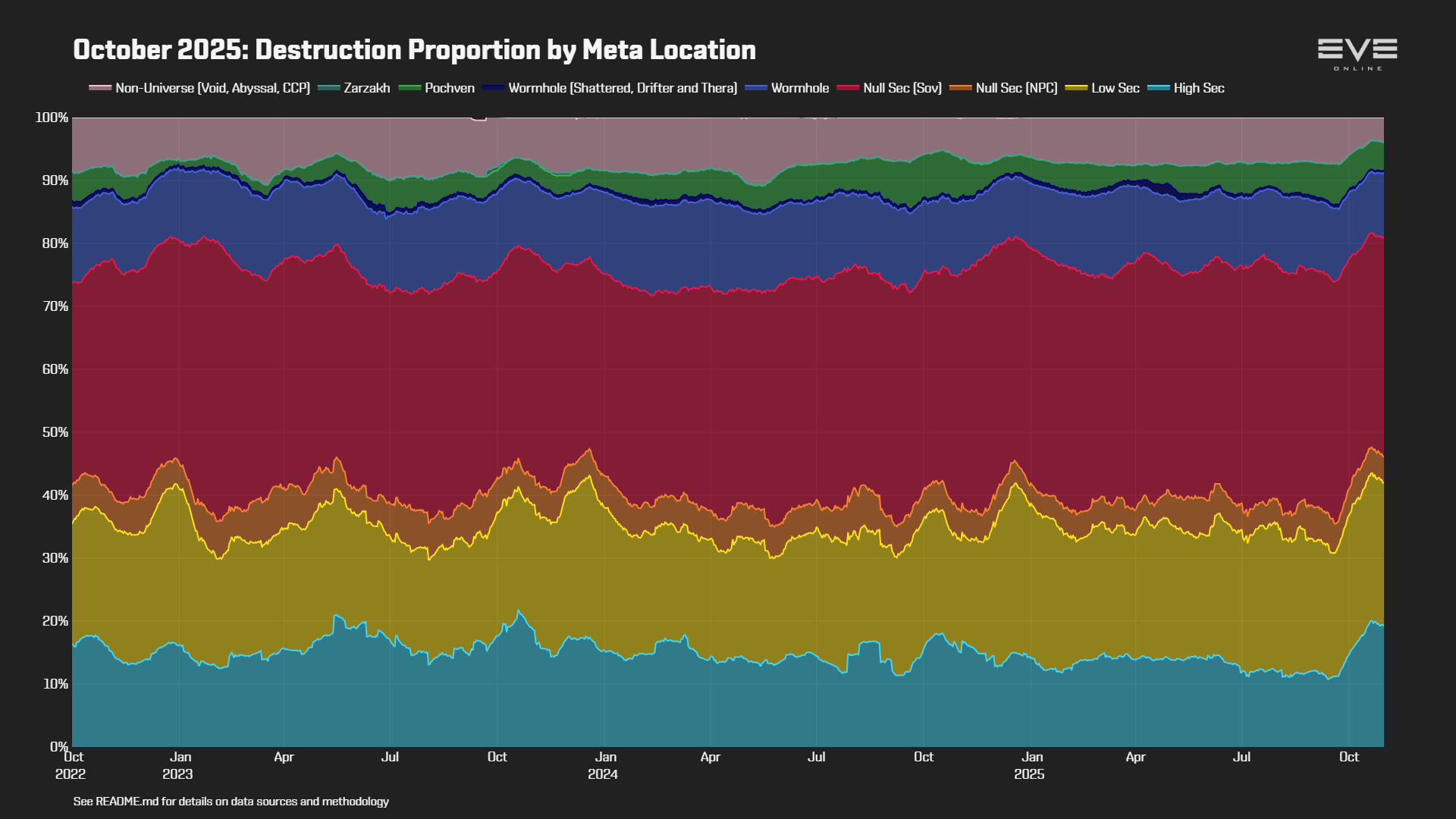Hide the Null Sec (Sov) series
The image size is (1456, 819).
(x=902, y=88)
